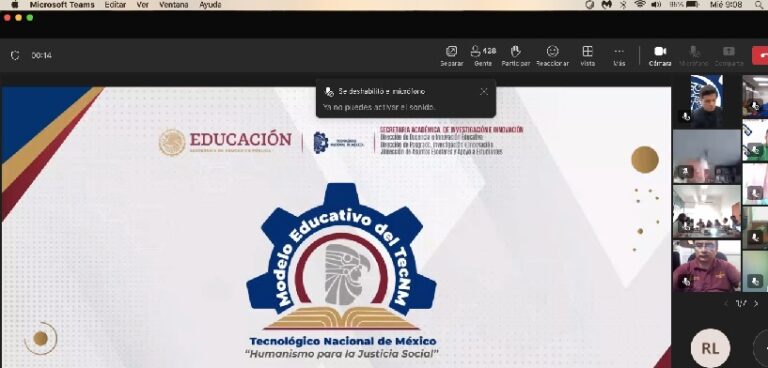Hang up with the red leave button
Viewport: 768px width, 368px height.
[x=760, y=55]
